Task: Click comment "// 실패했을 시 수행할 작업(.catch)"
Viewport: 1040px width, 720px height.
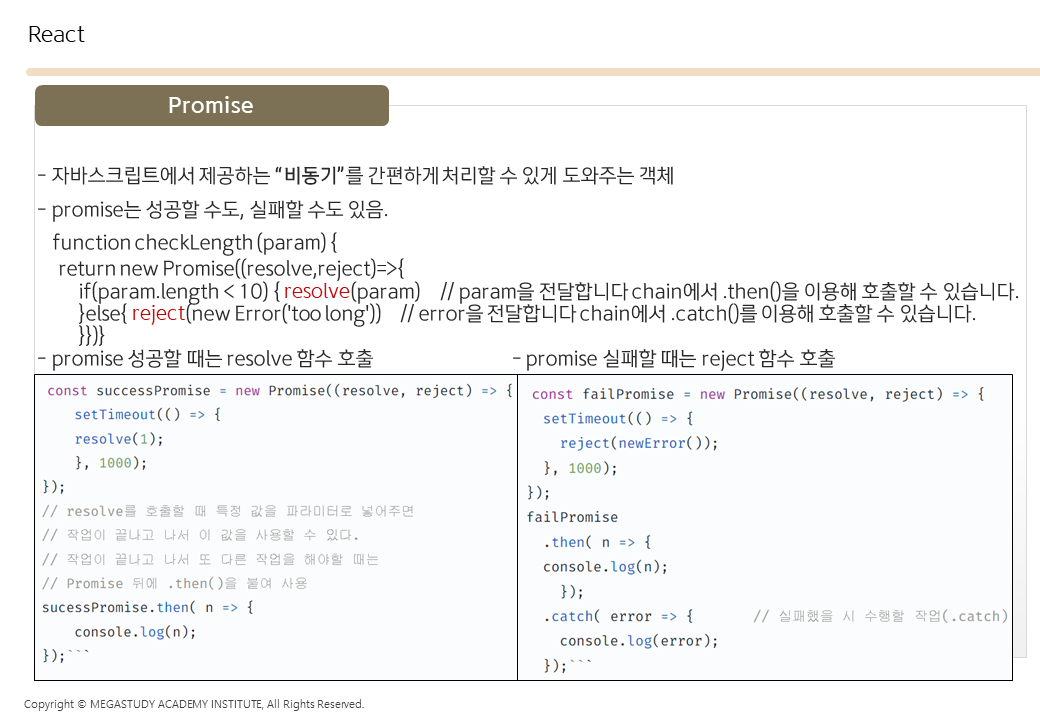Action: click(x=881, y=617)
